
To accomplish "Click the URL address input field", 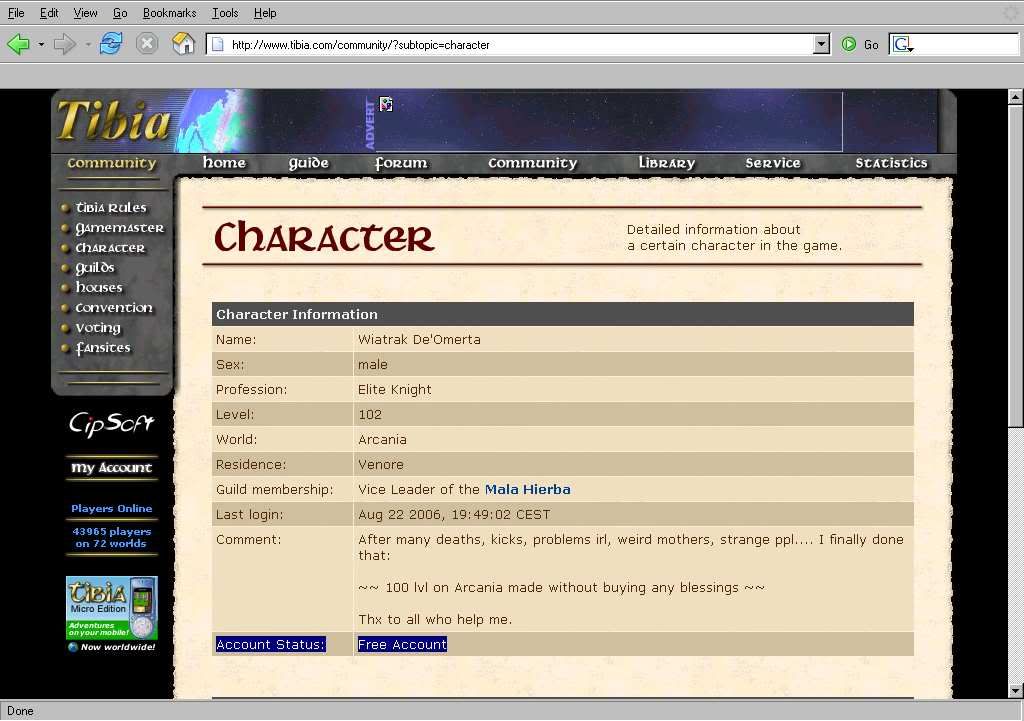I will tap(511, 44).
